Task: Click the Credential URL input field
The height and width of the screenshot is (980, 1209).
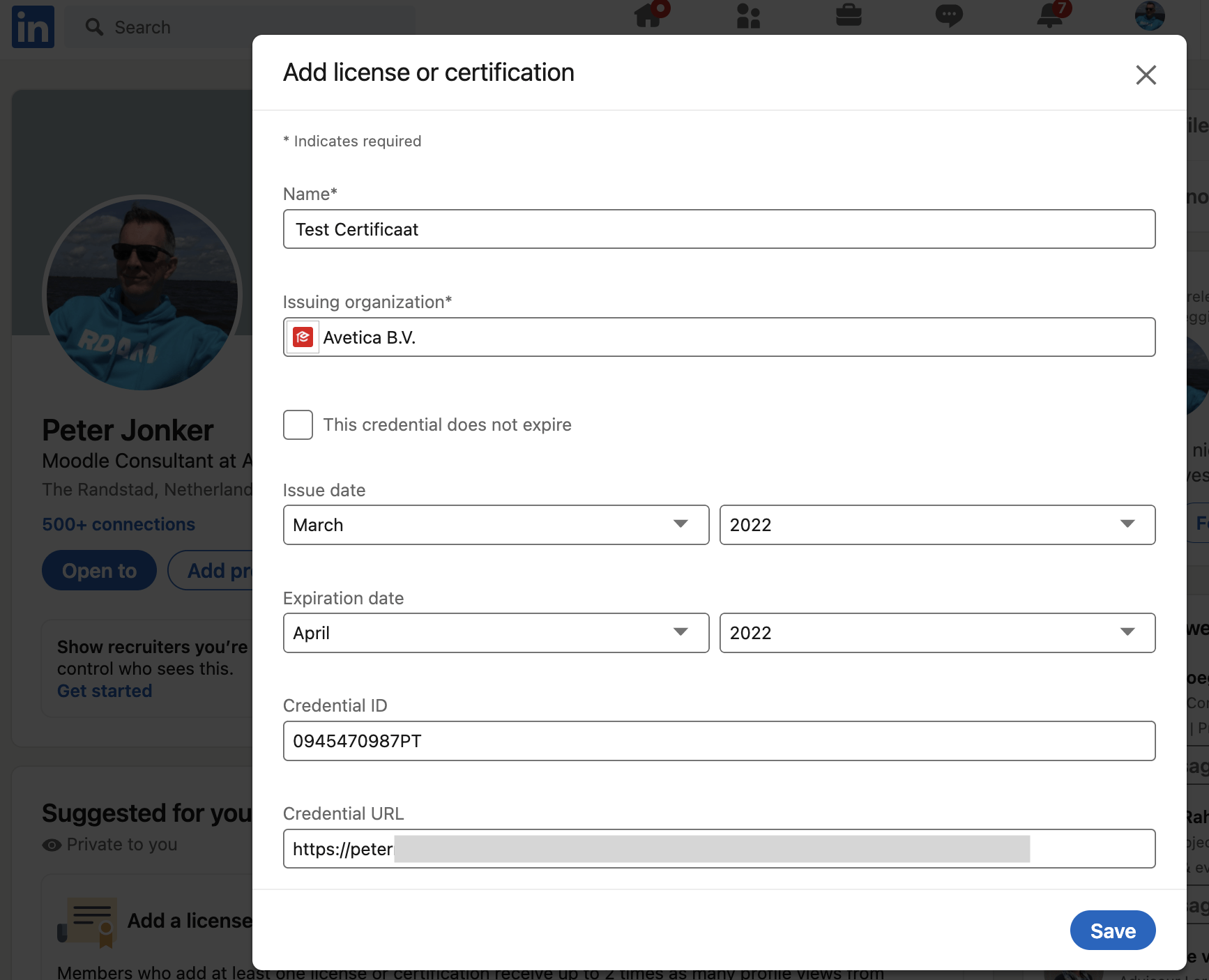Action: (x=720, y=849)
